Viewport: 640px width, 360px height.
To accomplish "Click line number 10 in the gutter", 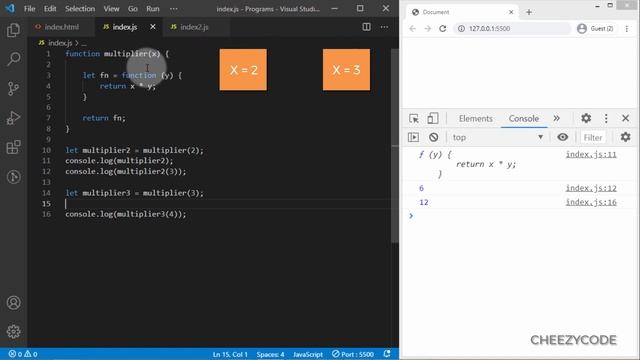I will pyautogui.click(x=46, y=150).
